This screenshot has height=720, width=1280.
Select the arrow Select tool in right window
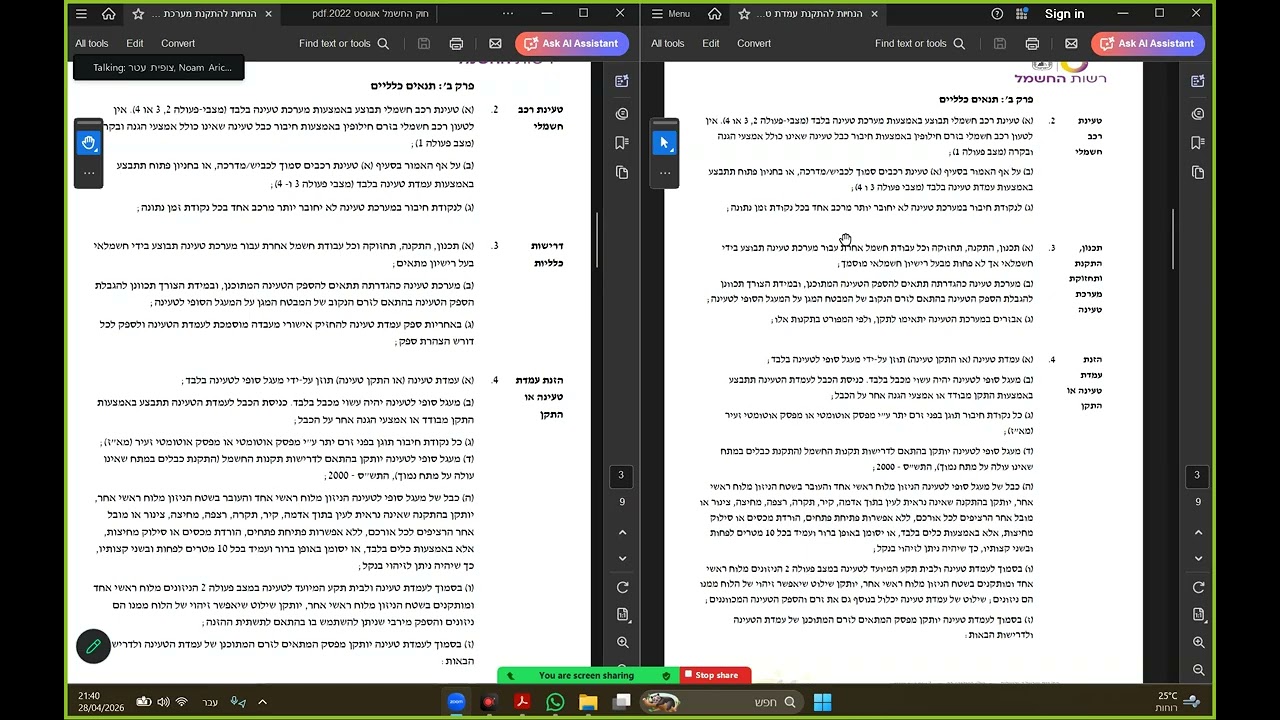coord(664,143)
